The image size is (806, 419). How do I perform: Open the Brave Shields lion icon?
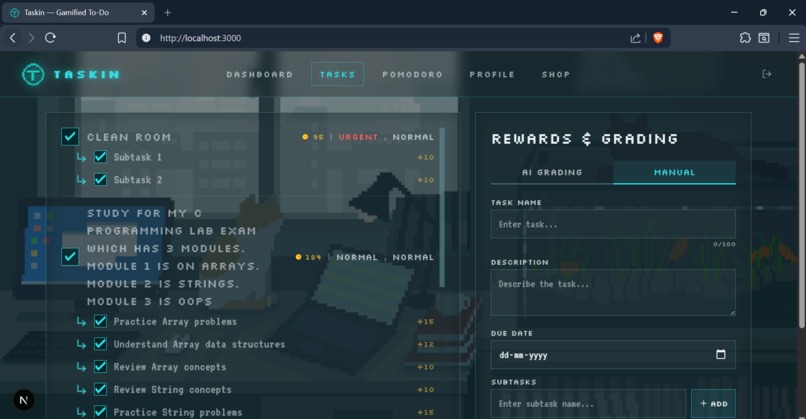658,38
